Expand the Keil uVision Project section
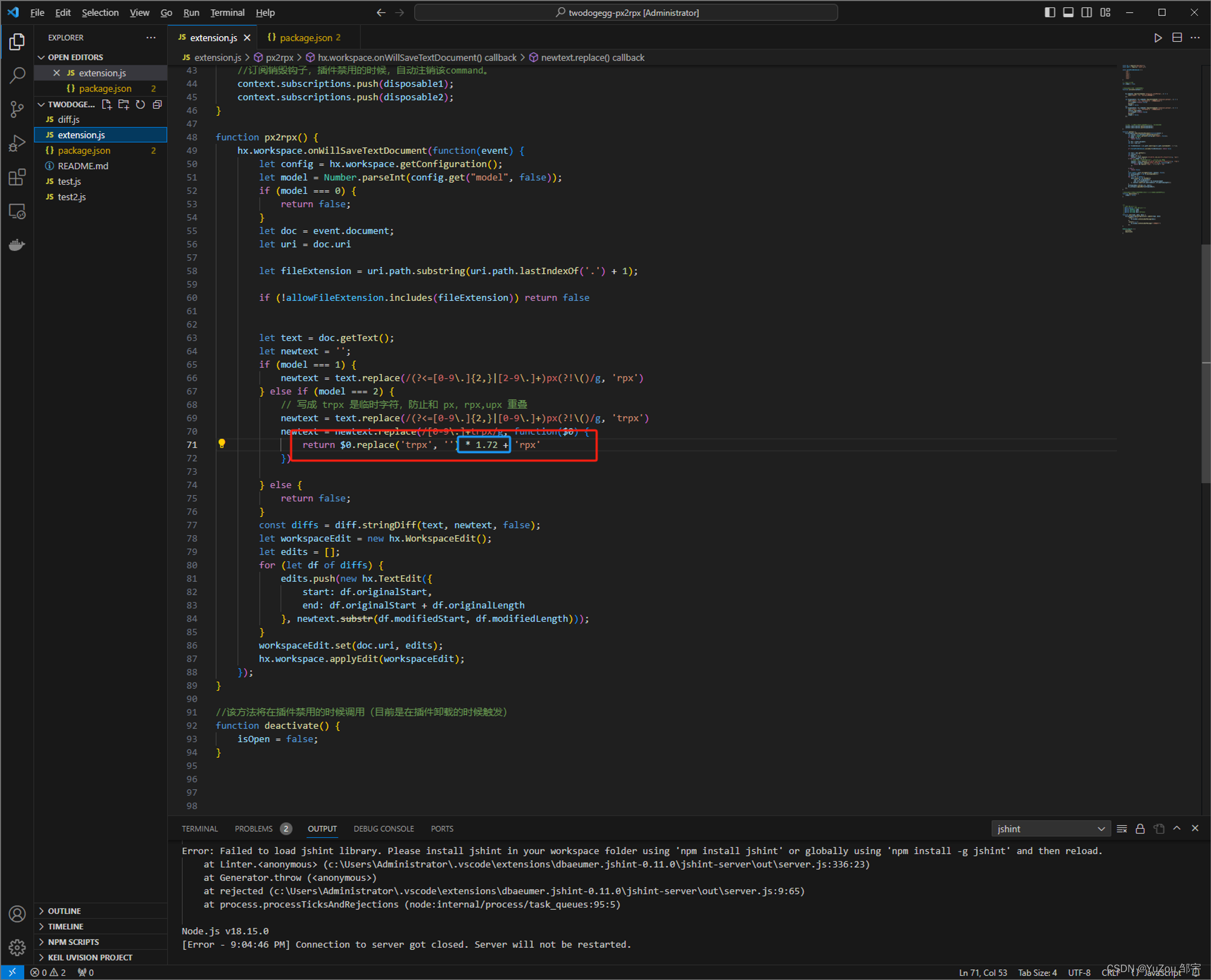Screen dimensions: 1211x980 [x=101, y=958]
